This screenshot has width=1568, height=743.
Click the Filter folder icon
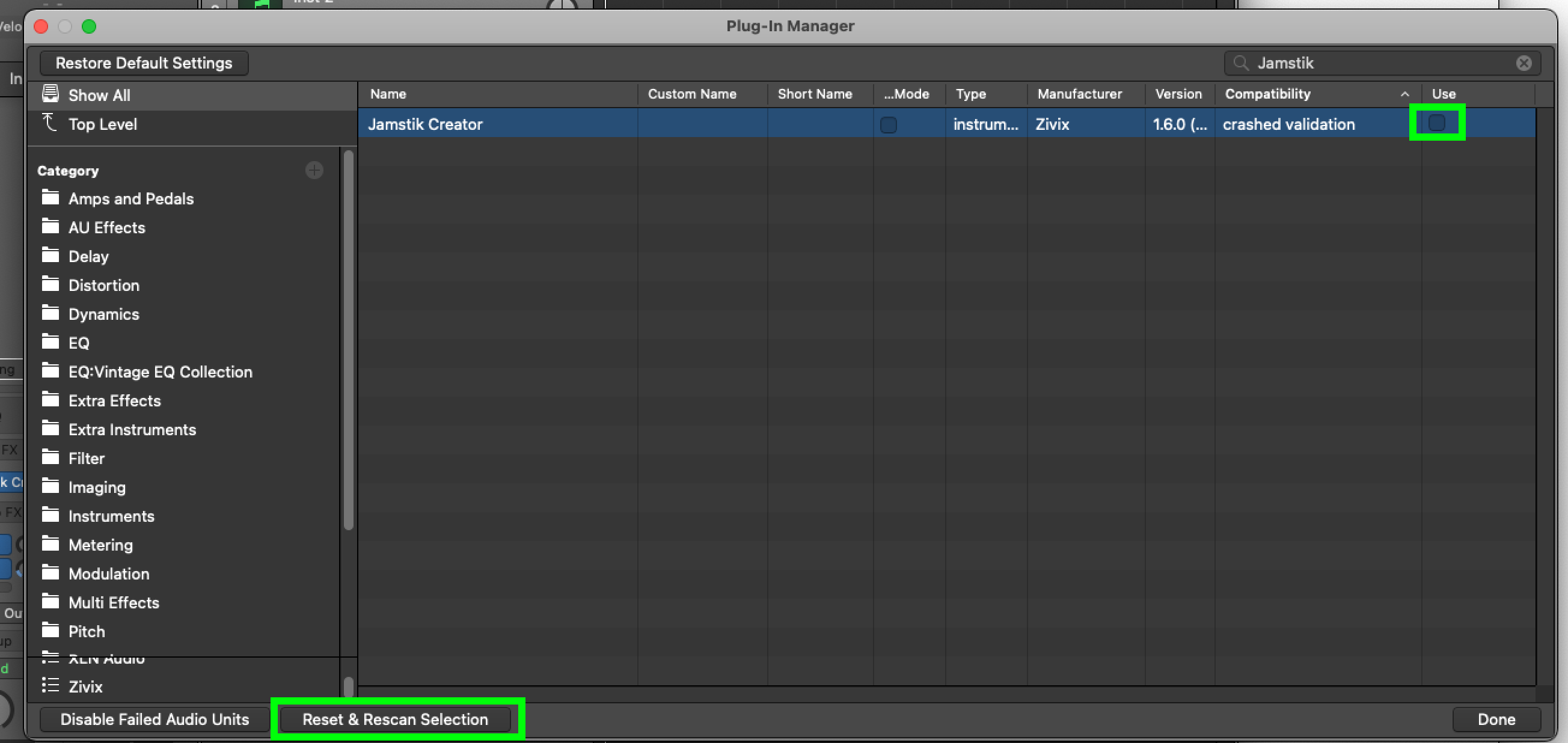[50, 457]
